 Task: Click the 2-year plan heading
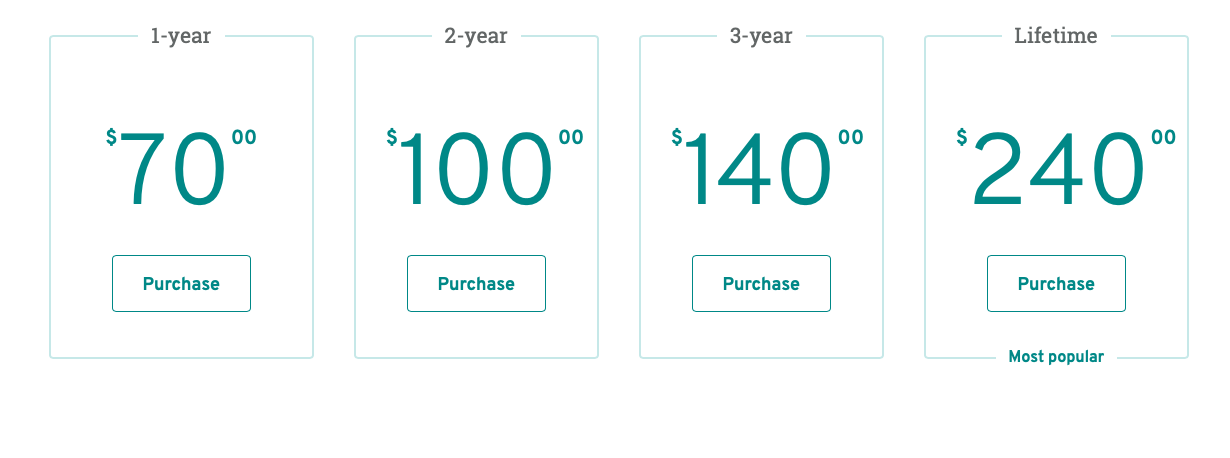point(476,36)
